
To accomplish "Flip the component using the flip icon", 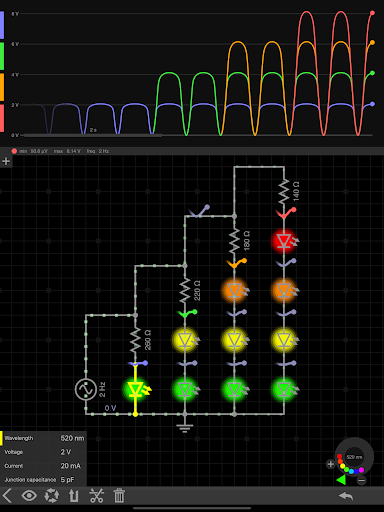I will pos(74,496).
